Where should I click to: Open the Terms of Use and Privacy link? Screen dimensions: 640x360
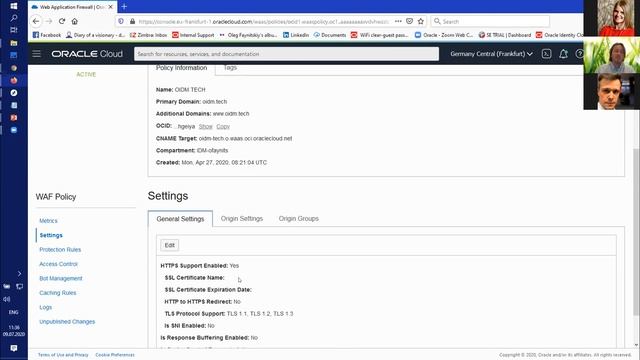pos(63,355)
